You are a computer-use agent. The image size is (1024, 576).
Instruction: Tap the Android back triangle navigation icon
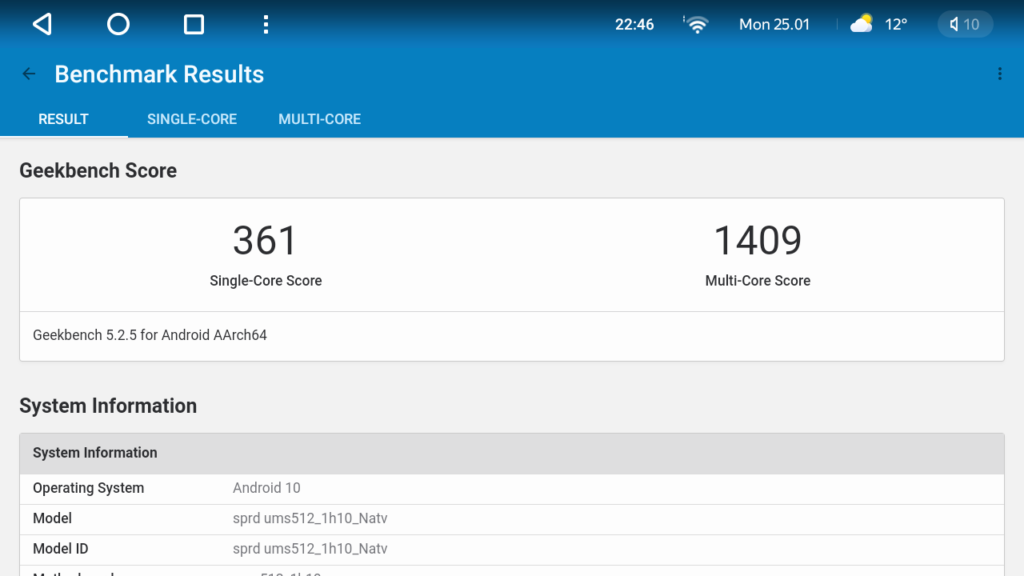42,25
